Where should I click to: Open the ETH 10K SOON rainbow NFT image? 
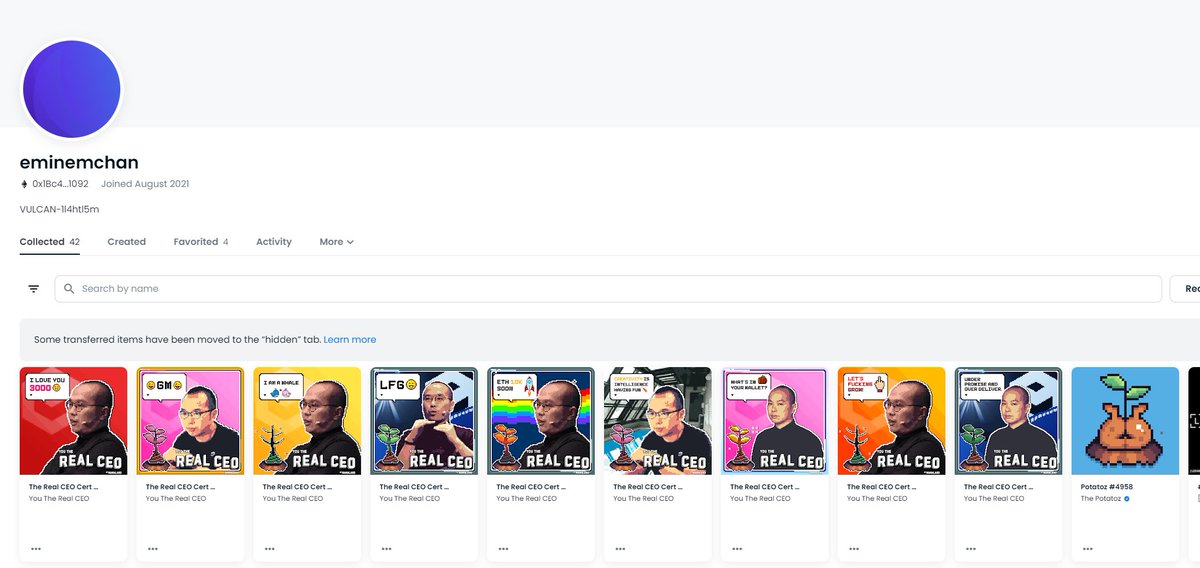[x=541, y=420]
